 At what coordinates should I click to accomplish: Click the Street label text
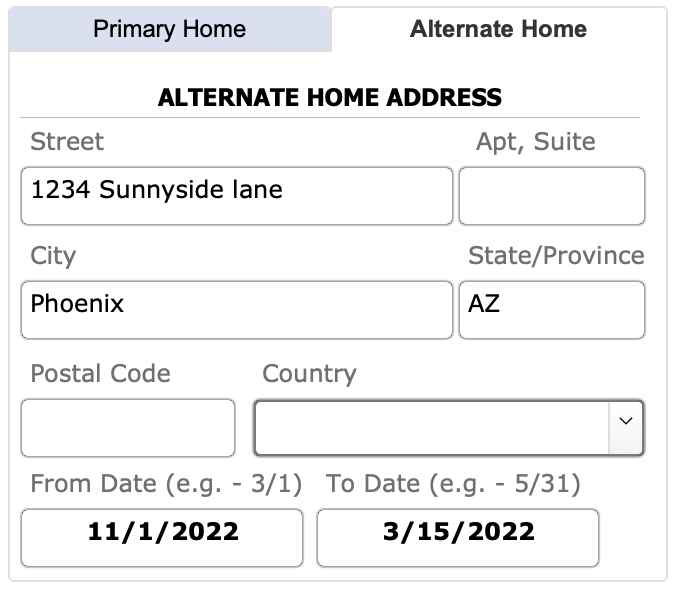coord(67,142)
